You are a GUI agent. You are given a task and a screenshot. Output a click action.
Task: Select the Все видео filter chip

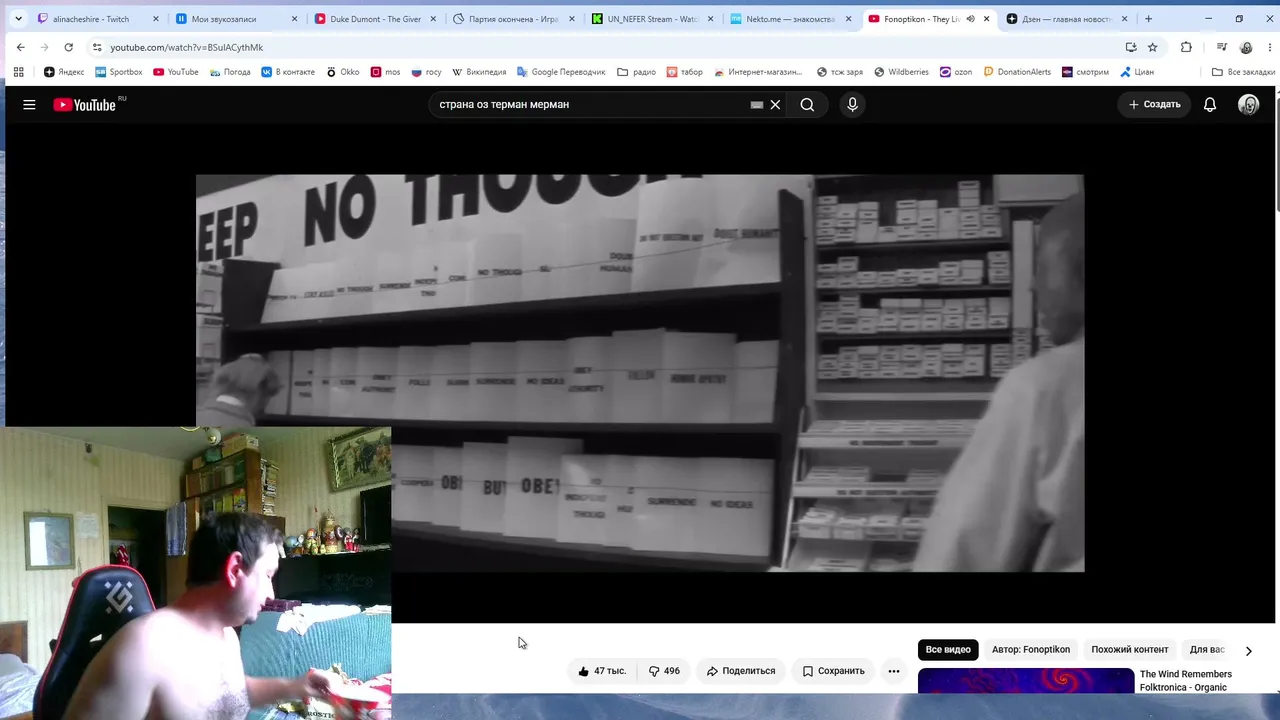[x=948, y=650]
